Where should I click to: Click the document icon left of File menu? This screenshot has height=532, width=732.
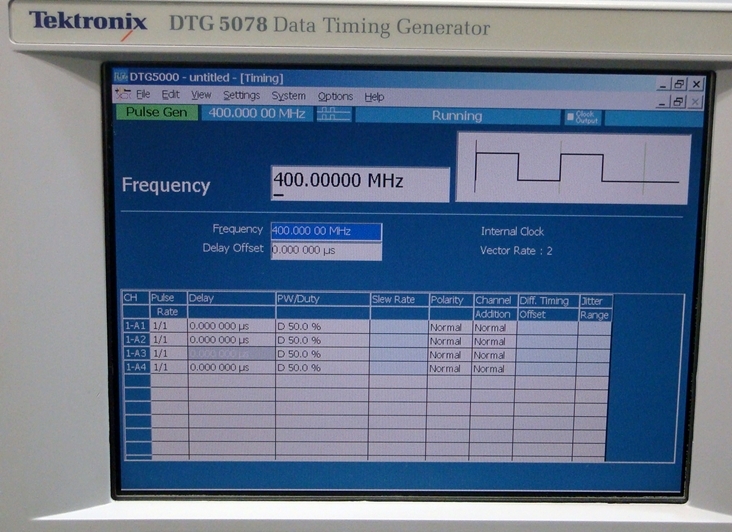point(123,94)
